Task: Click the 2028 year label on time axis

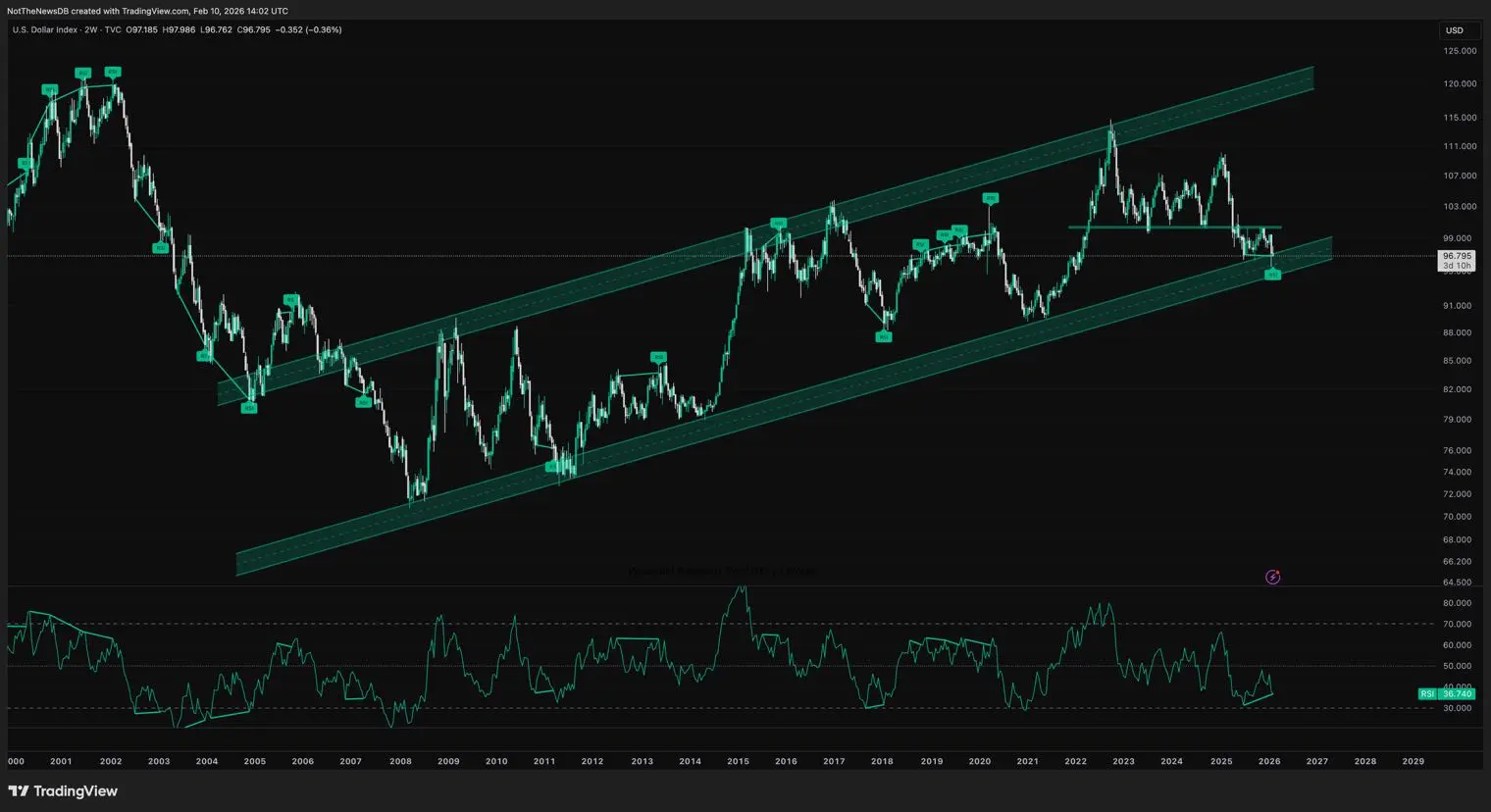Action: click(1365, 761)
